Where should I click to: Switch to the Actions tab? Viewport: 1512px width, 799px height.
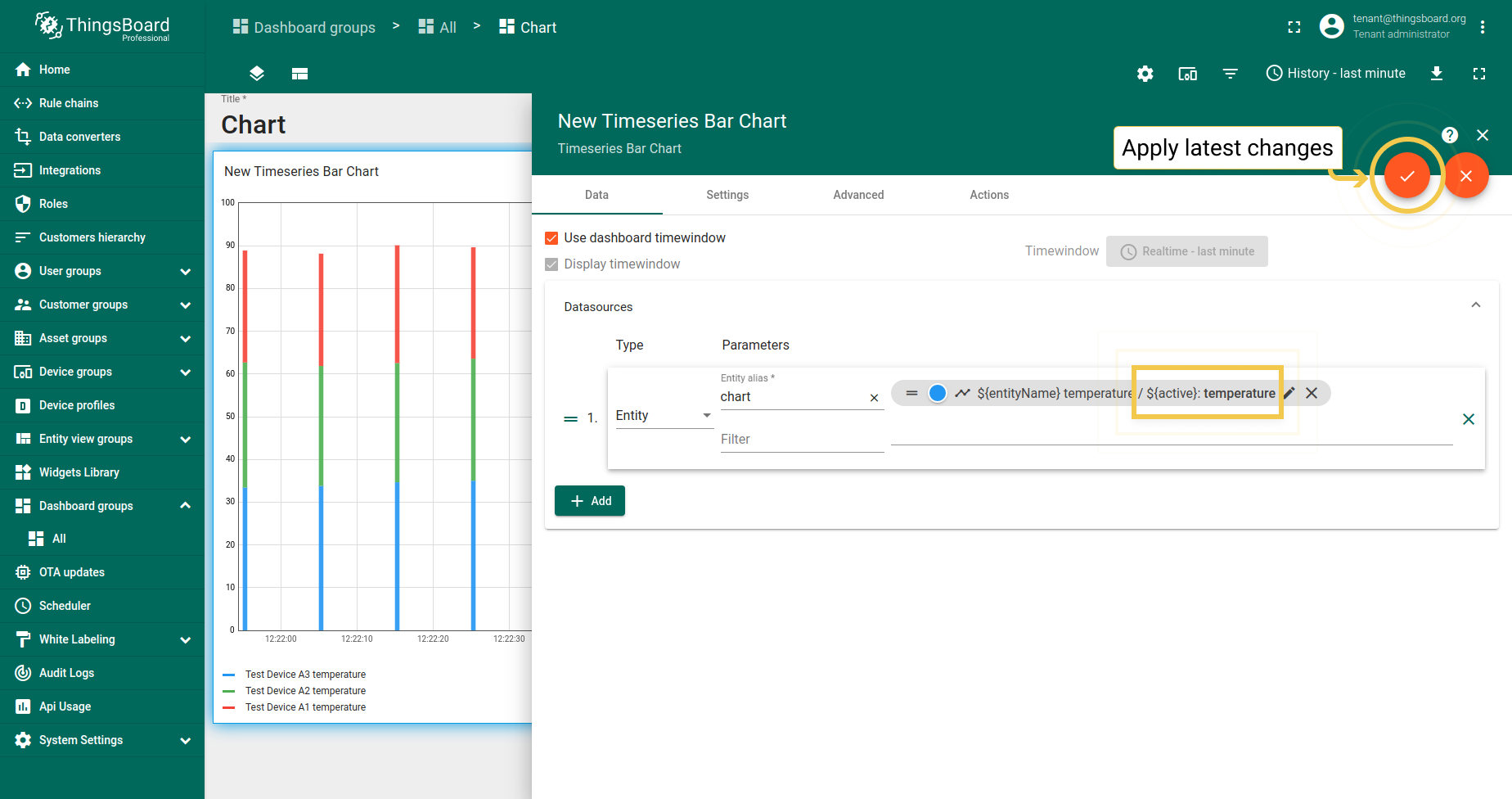point(989,195)
